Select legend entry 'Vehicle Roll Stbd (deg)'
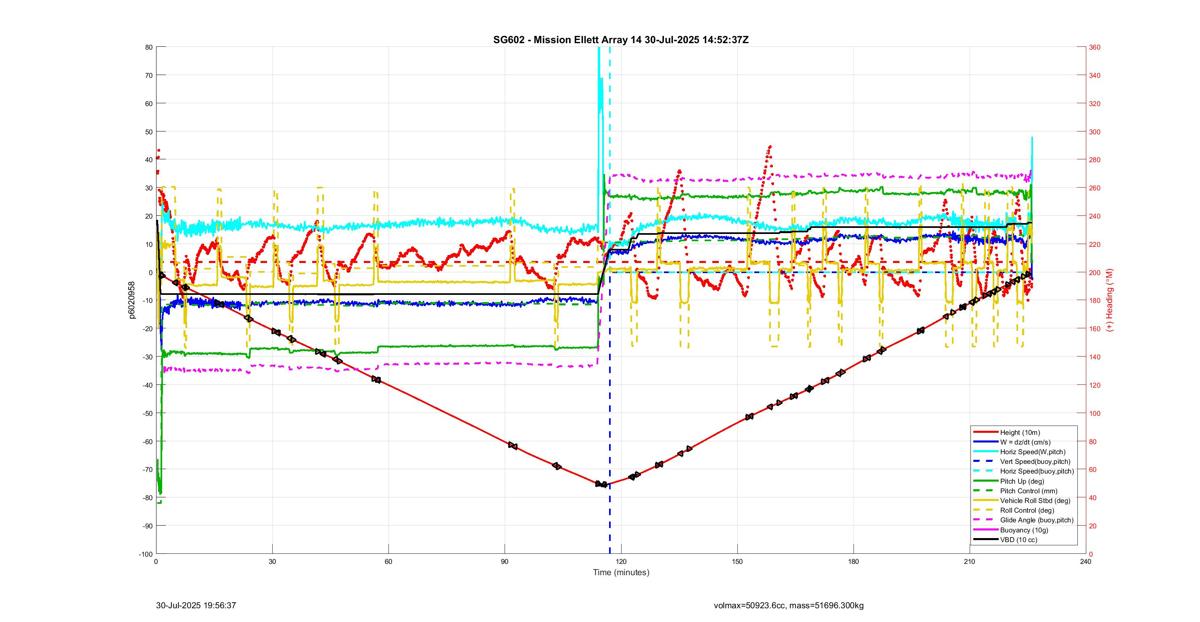 [1033, 501]
